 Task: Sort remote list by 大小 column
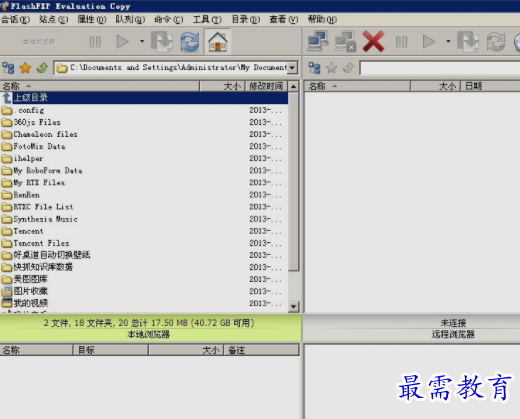[435, 86]
